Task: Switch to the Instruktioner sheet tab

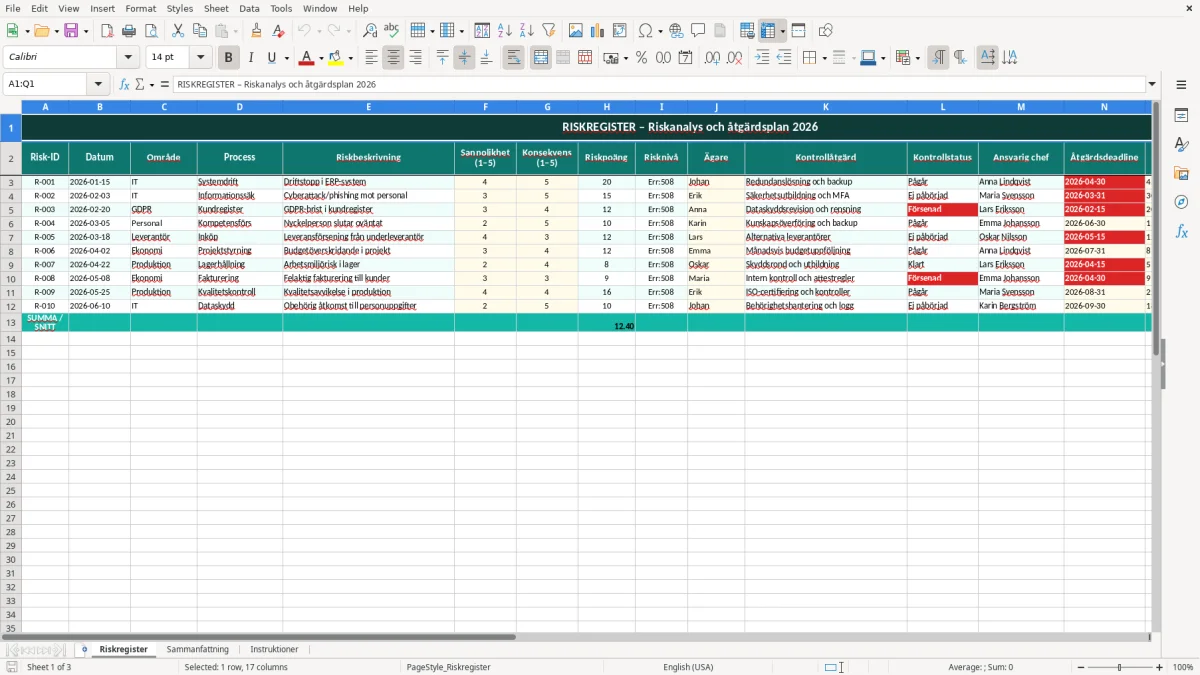Action: click(x=274, y=649)
